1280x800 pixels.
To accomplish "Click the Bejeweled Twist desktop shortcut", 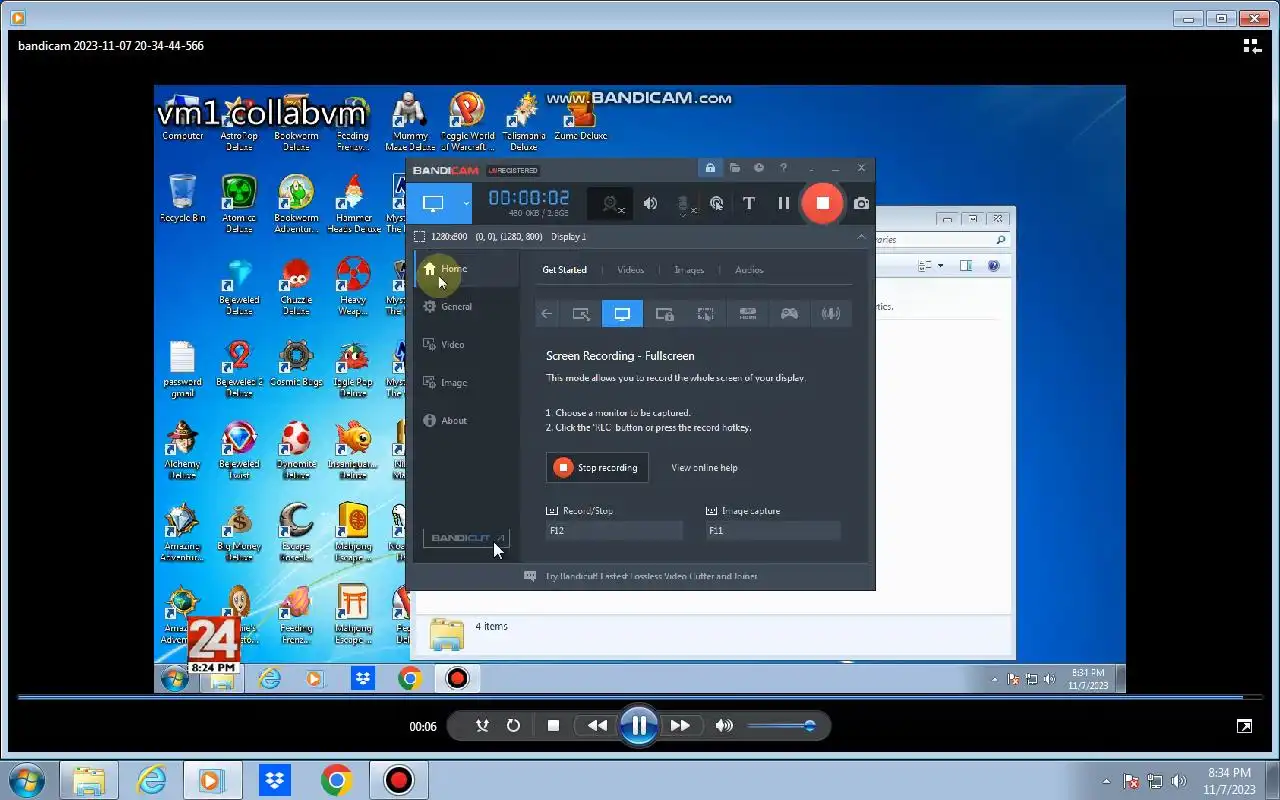I will point(239,451).
